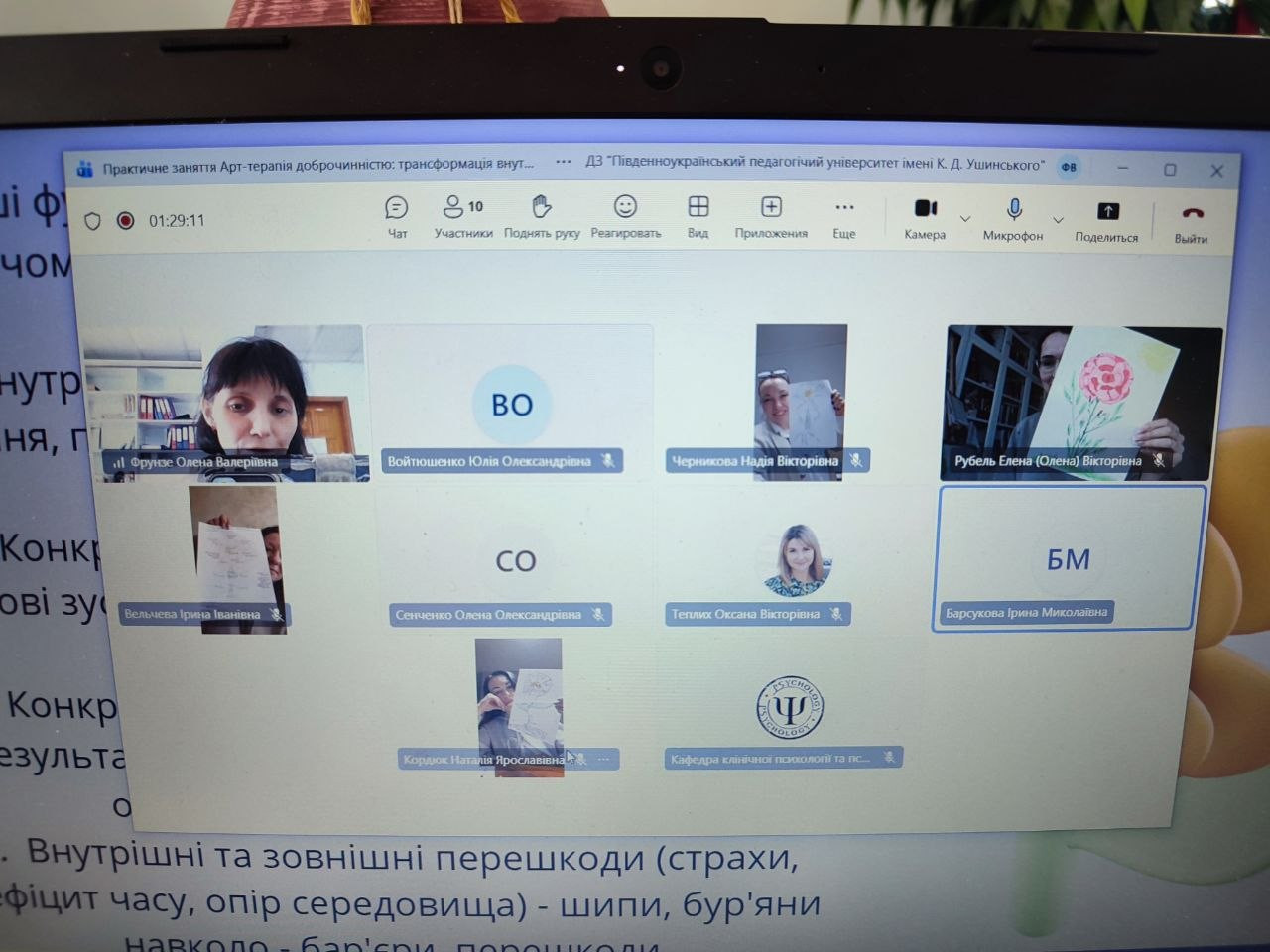Screen dimensions: 1270x952
Task: Open more options on Кордюк Наталія tile
Action: coord(603,760)
